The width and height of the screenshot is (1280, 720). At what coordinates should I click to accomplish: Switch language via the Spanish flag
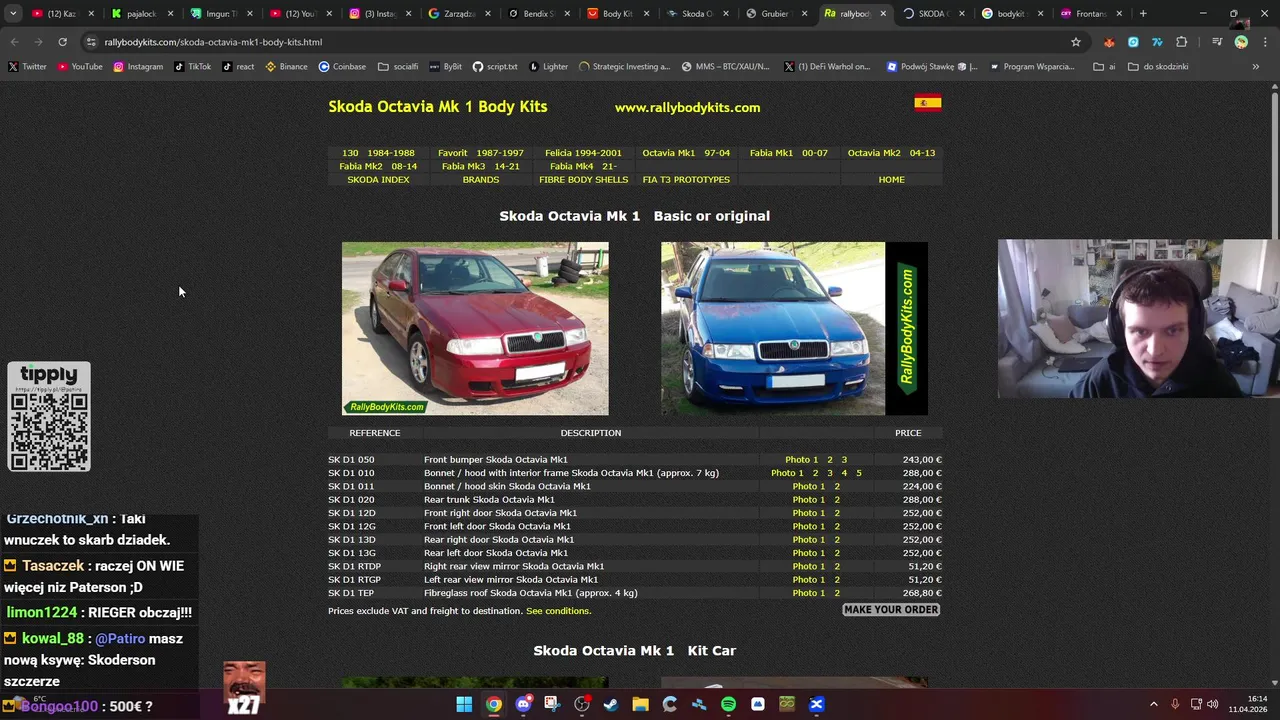pos(927,102)
